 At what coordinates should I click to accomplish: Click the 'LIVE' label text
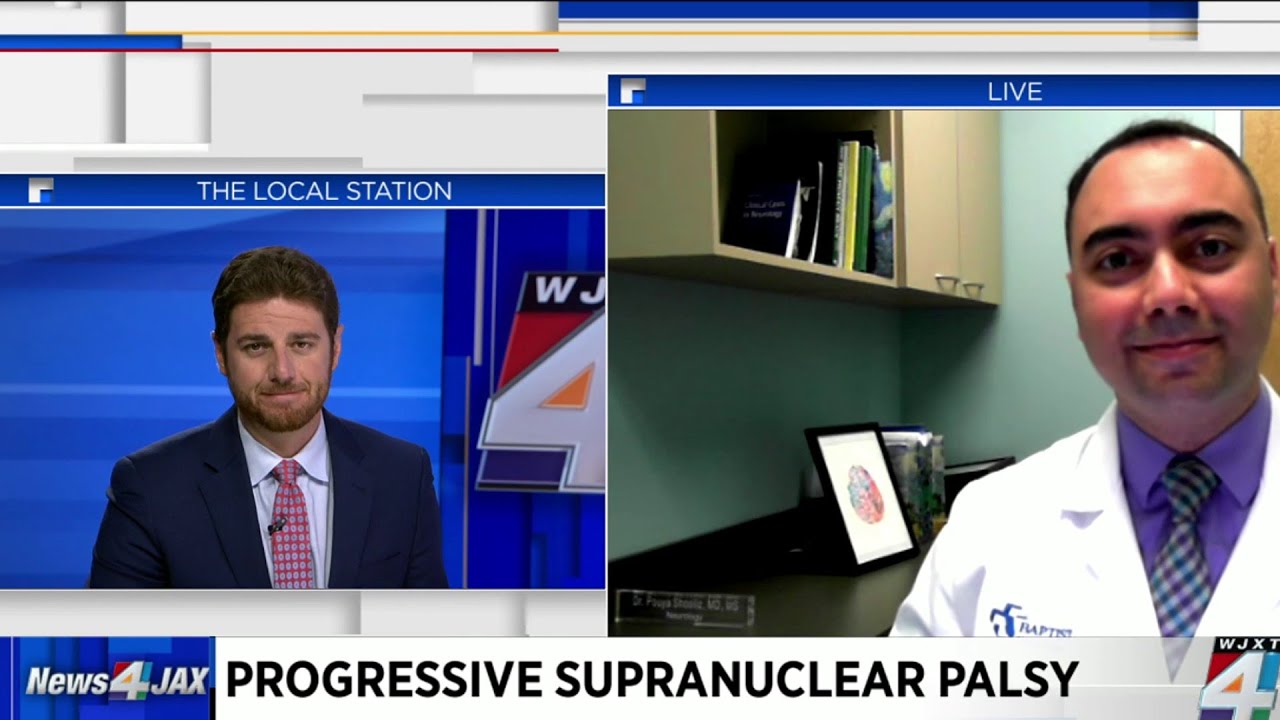(1015, 92)
